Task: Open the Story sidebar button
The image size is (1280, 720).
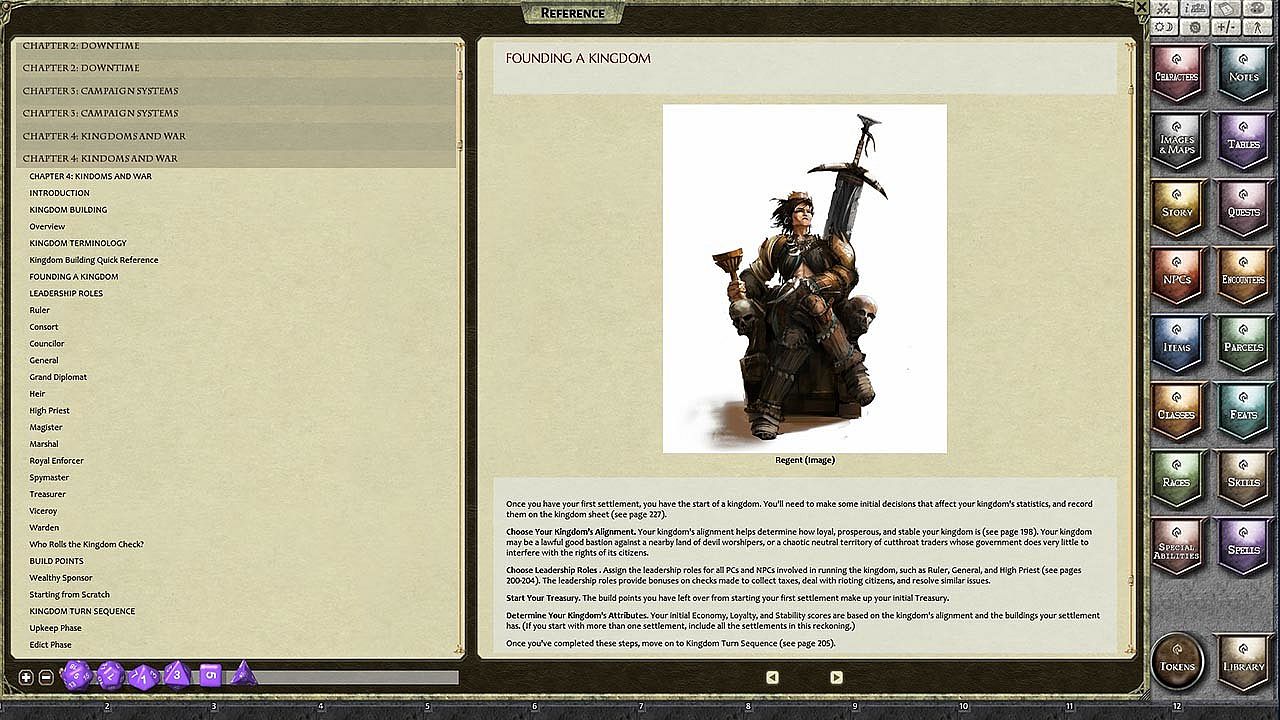Action: tap(1177, 208)
